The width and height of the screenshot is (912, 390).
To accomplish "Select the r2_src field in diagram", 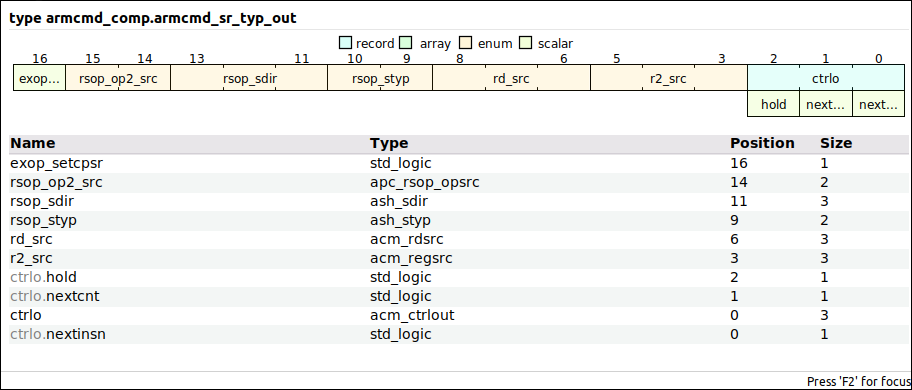I will click(669, 78).
